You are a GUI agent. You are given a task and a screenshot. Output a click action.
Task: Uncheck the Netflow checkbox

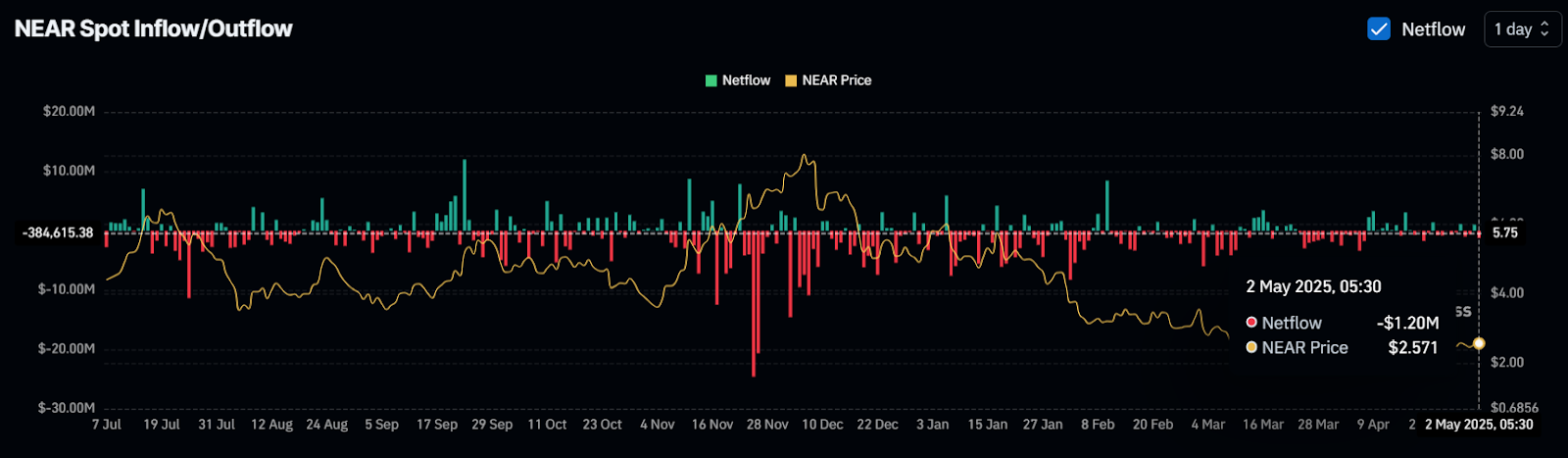coord(1379,29)
